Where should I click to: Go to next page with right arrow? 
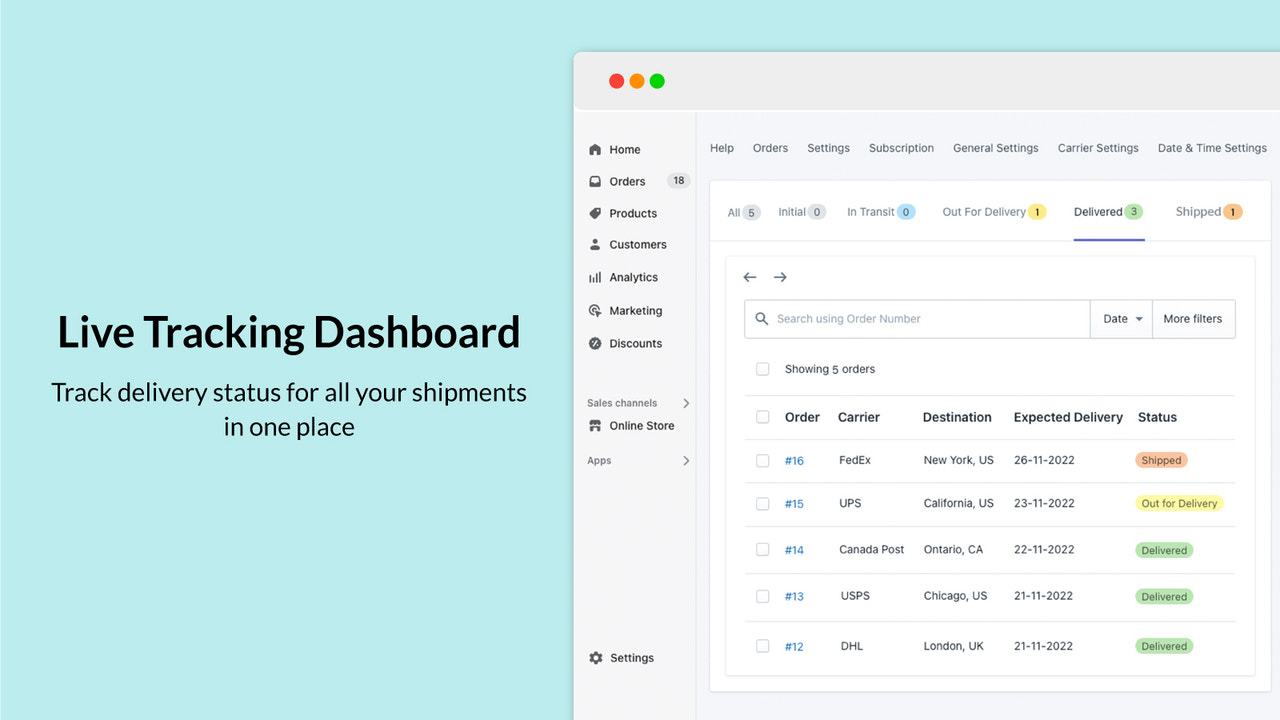780,277
